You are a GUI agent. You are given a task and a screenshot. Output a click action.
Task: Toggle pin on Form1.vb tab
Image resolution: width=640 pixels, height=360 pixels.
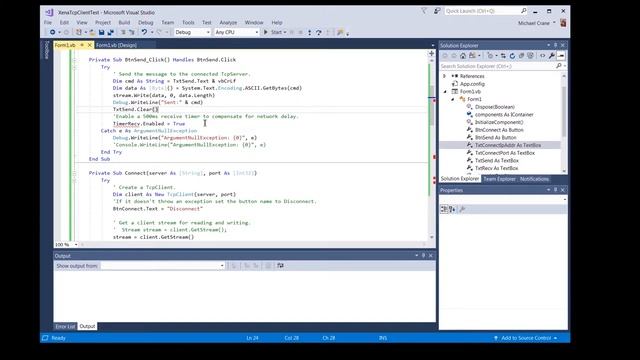(x=82, y=45)
